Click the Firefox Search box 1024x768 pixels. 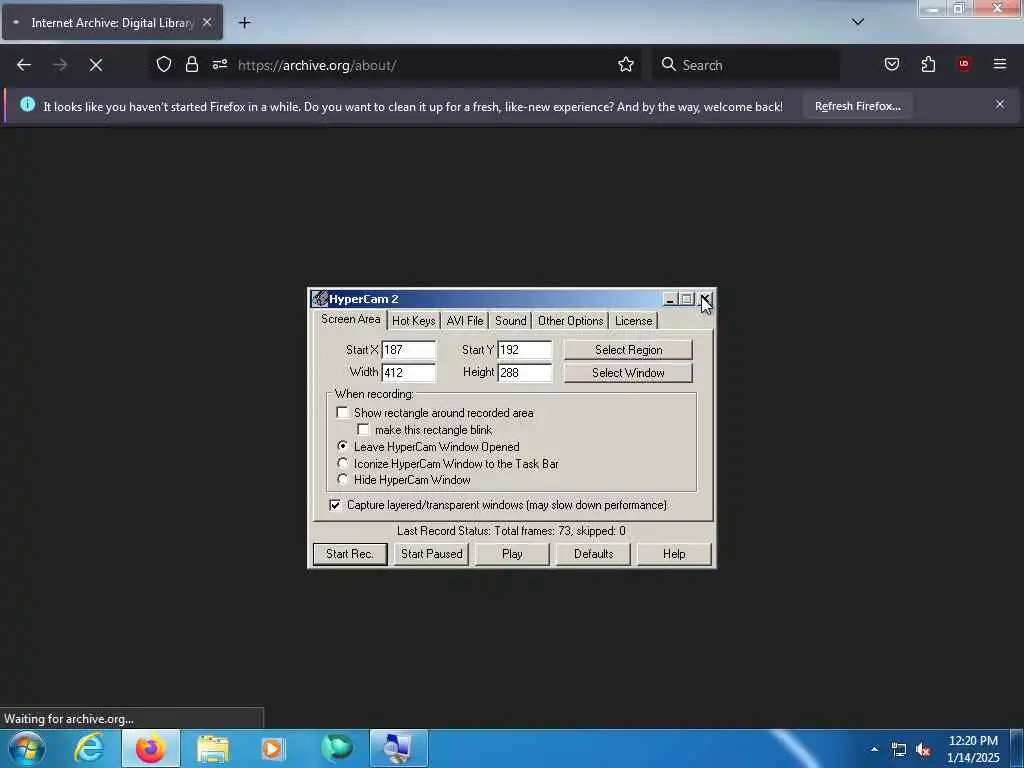746,65
